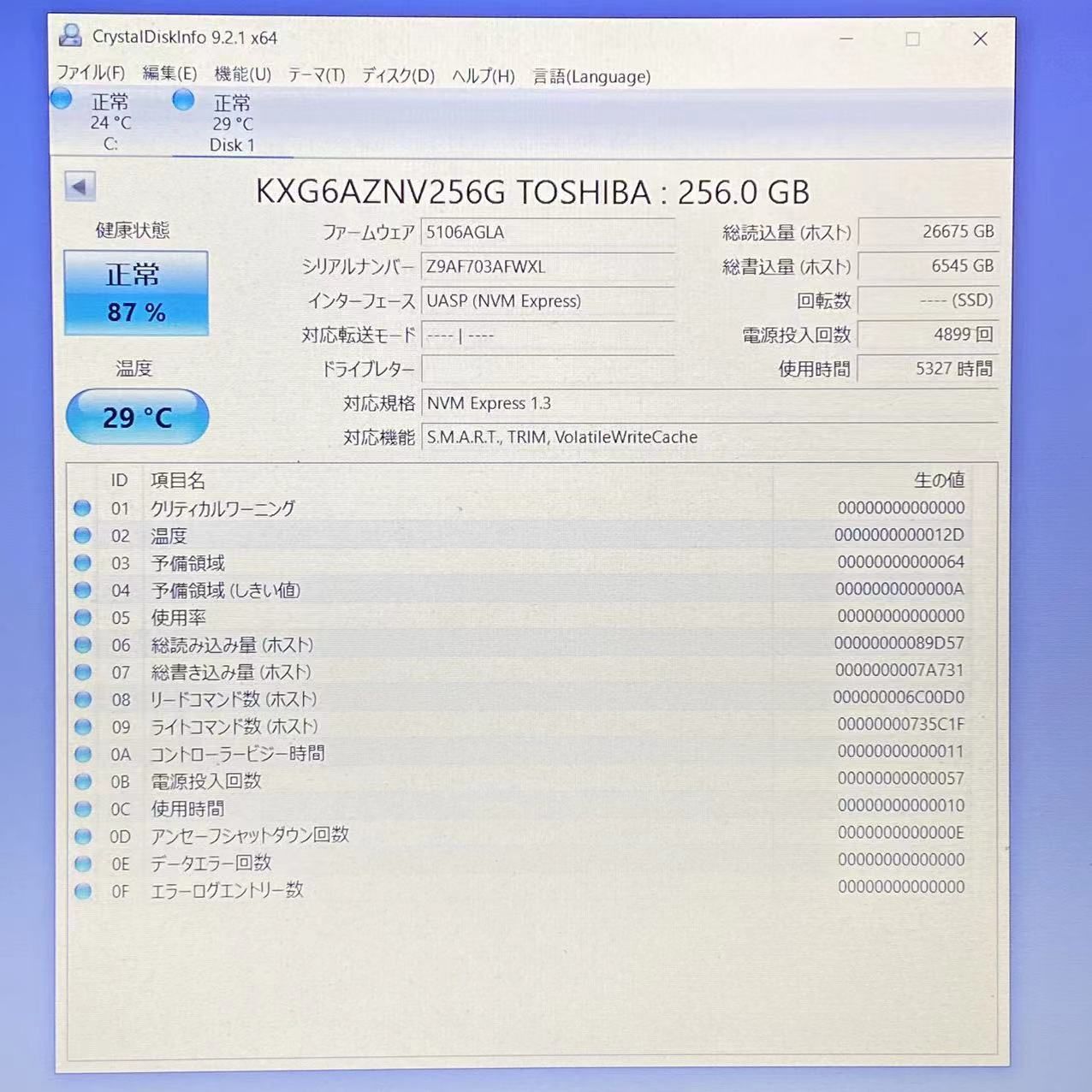Select the C: drive status icon
This screenshot has height=1092, width=1092.
[61, 99]
